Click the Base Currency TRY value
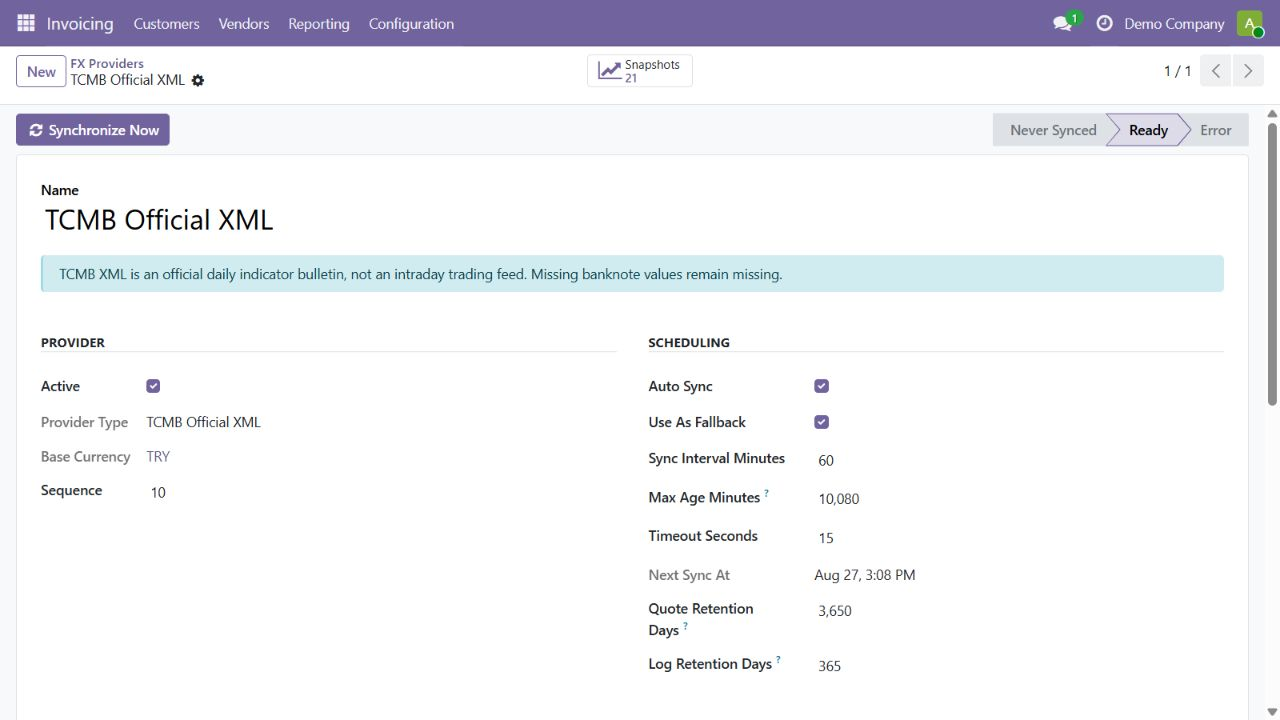Screen dimensions: 1280x720 158,456
